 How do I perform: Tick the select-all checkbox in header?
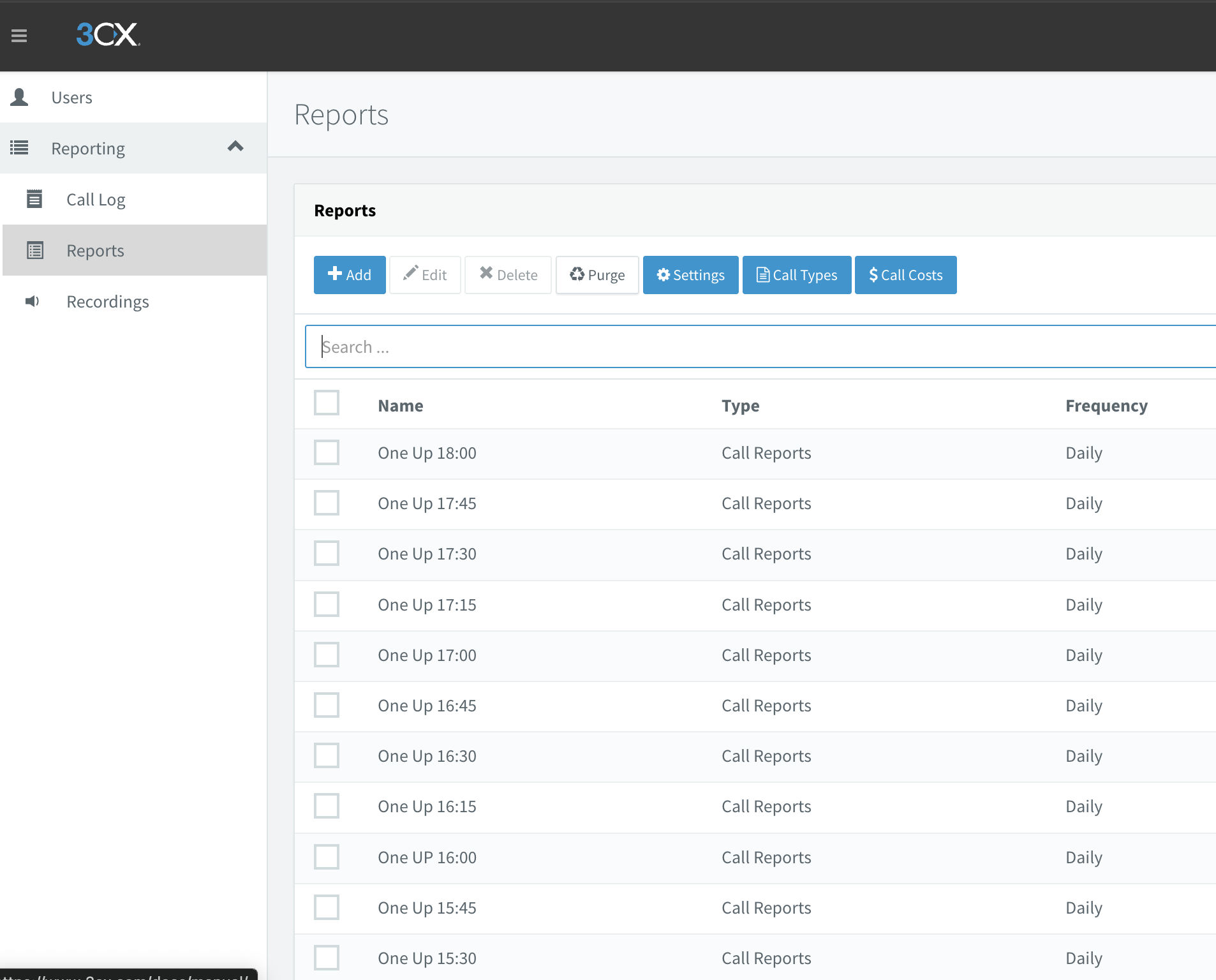(x=327, y=403)
